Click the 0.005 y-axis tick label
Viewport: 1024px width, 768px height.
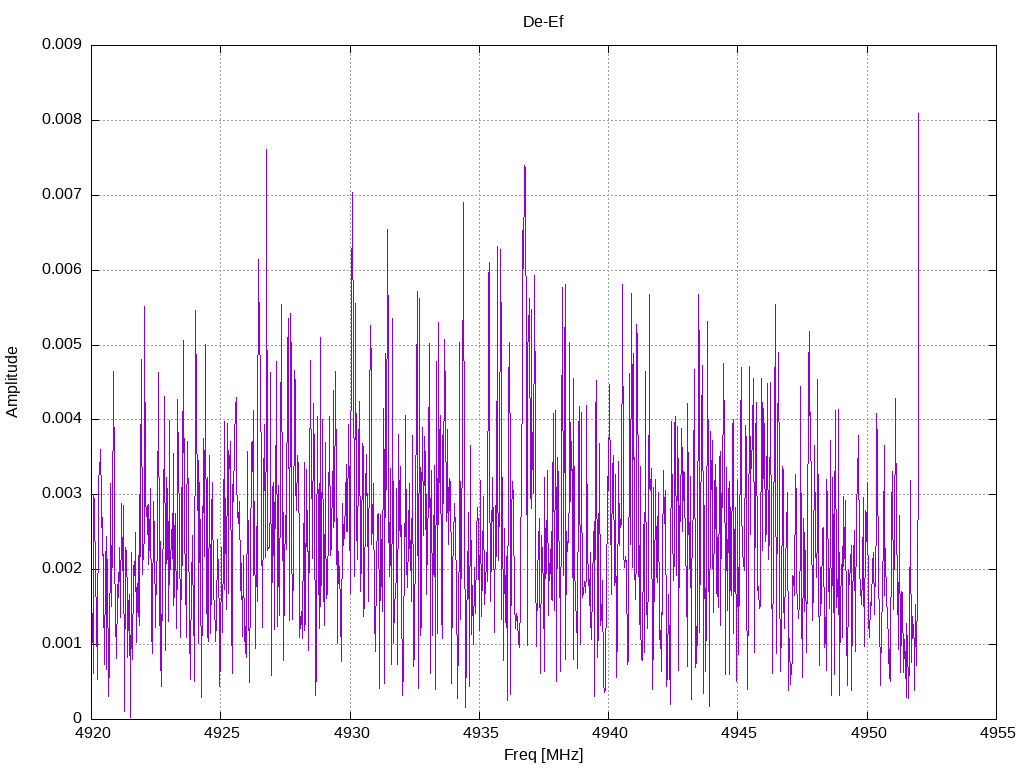coord(62,345)
